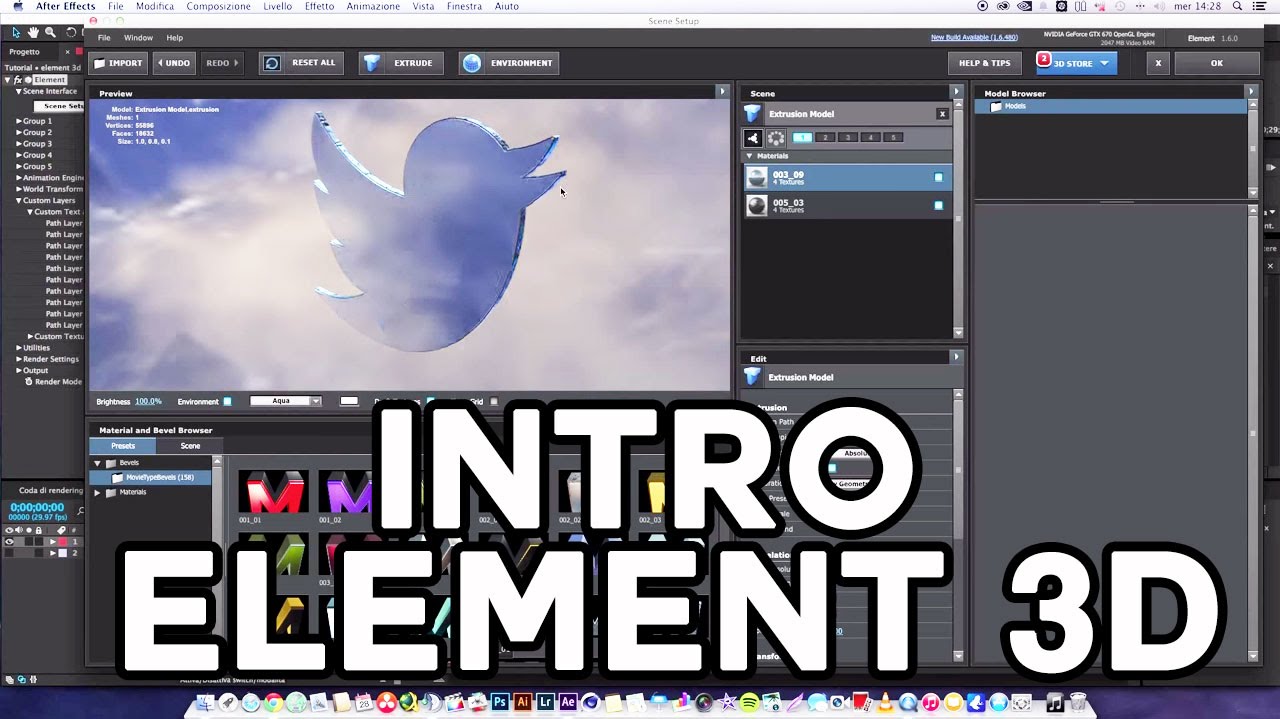Click the model connection icon in Scene panel
1280x719 pixels.
click(753, 138)
